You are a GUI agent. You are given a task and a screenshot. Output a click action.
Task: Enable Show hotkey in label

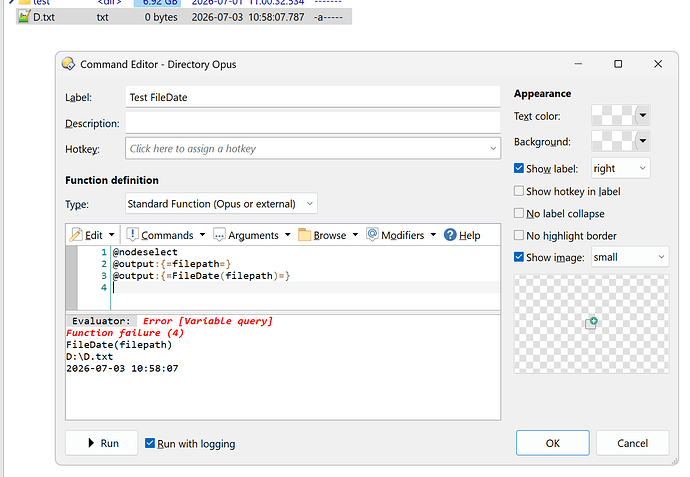pos(519,191)
